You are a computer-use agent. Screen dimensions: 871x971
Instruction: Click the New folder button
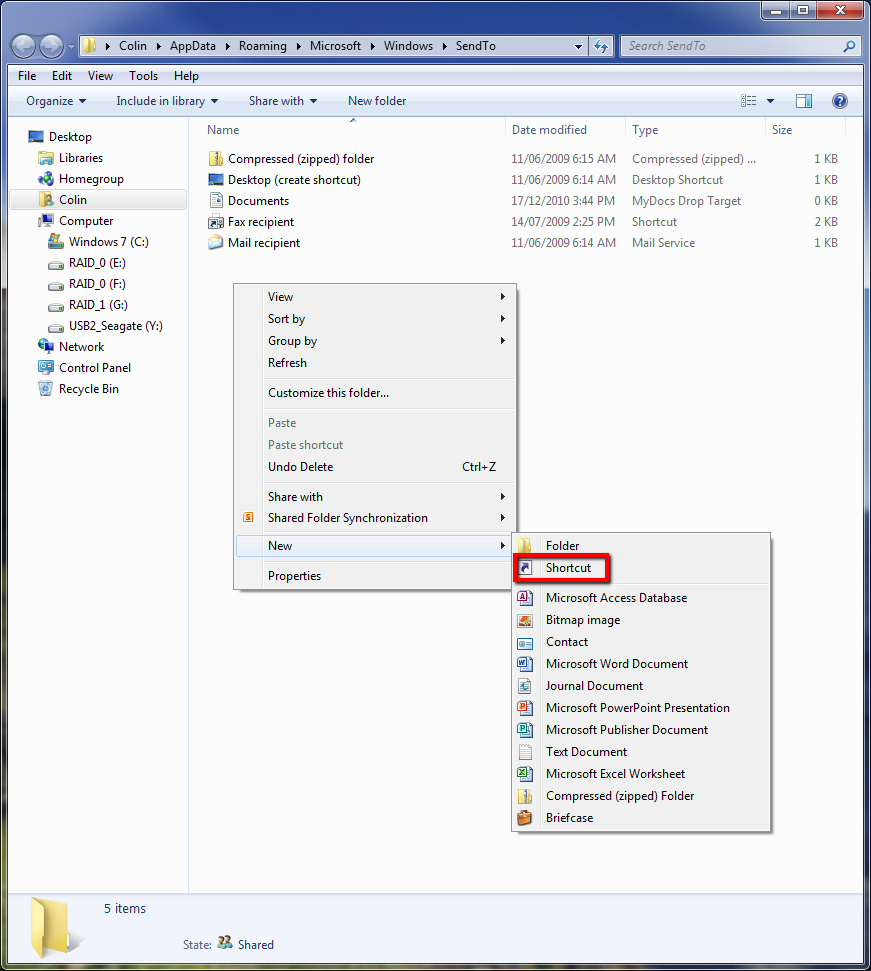click(x=377, y=101)
